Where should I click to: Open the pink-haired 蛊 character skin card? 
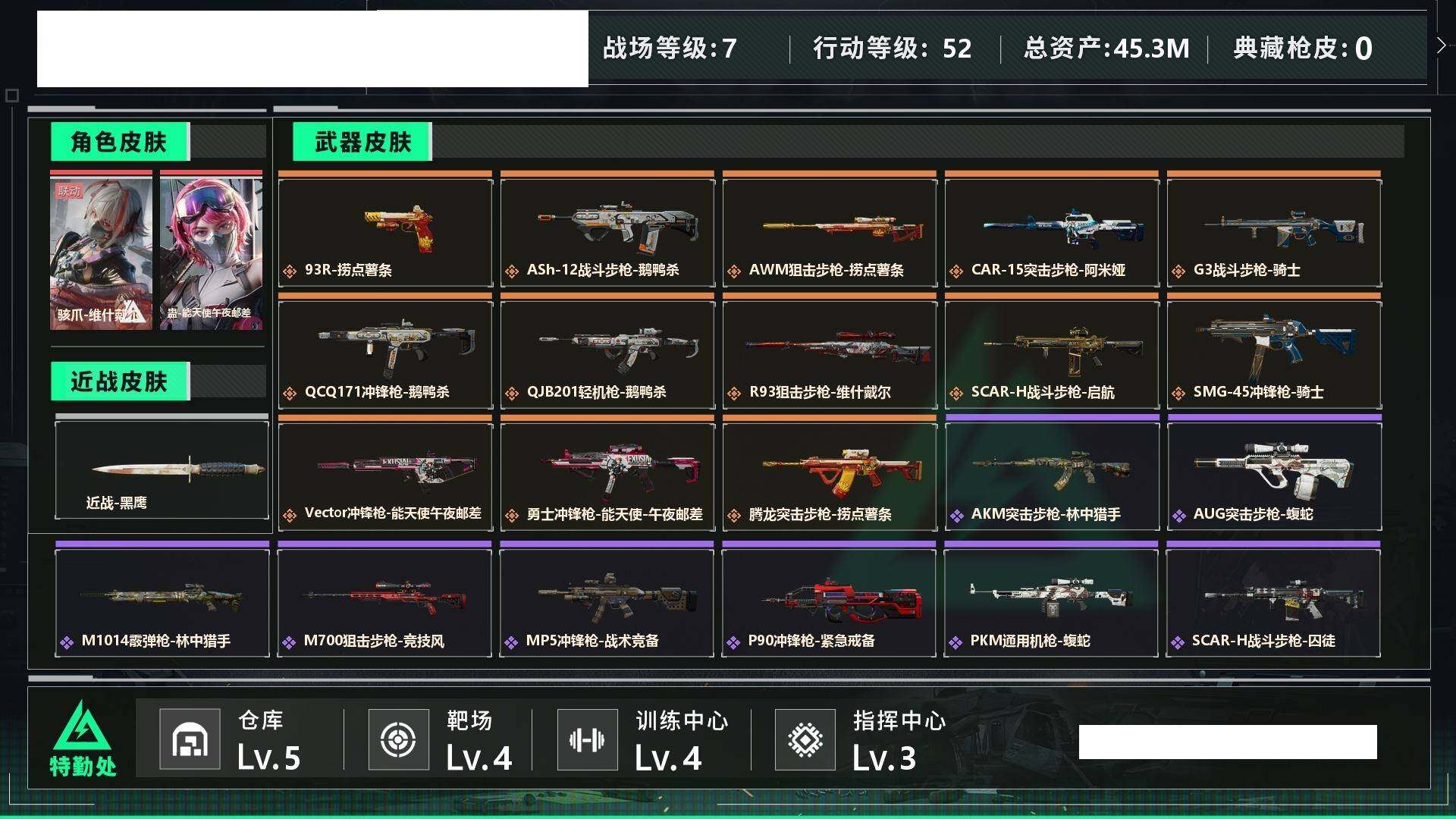211,250
